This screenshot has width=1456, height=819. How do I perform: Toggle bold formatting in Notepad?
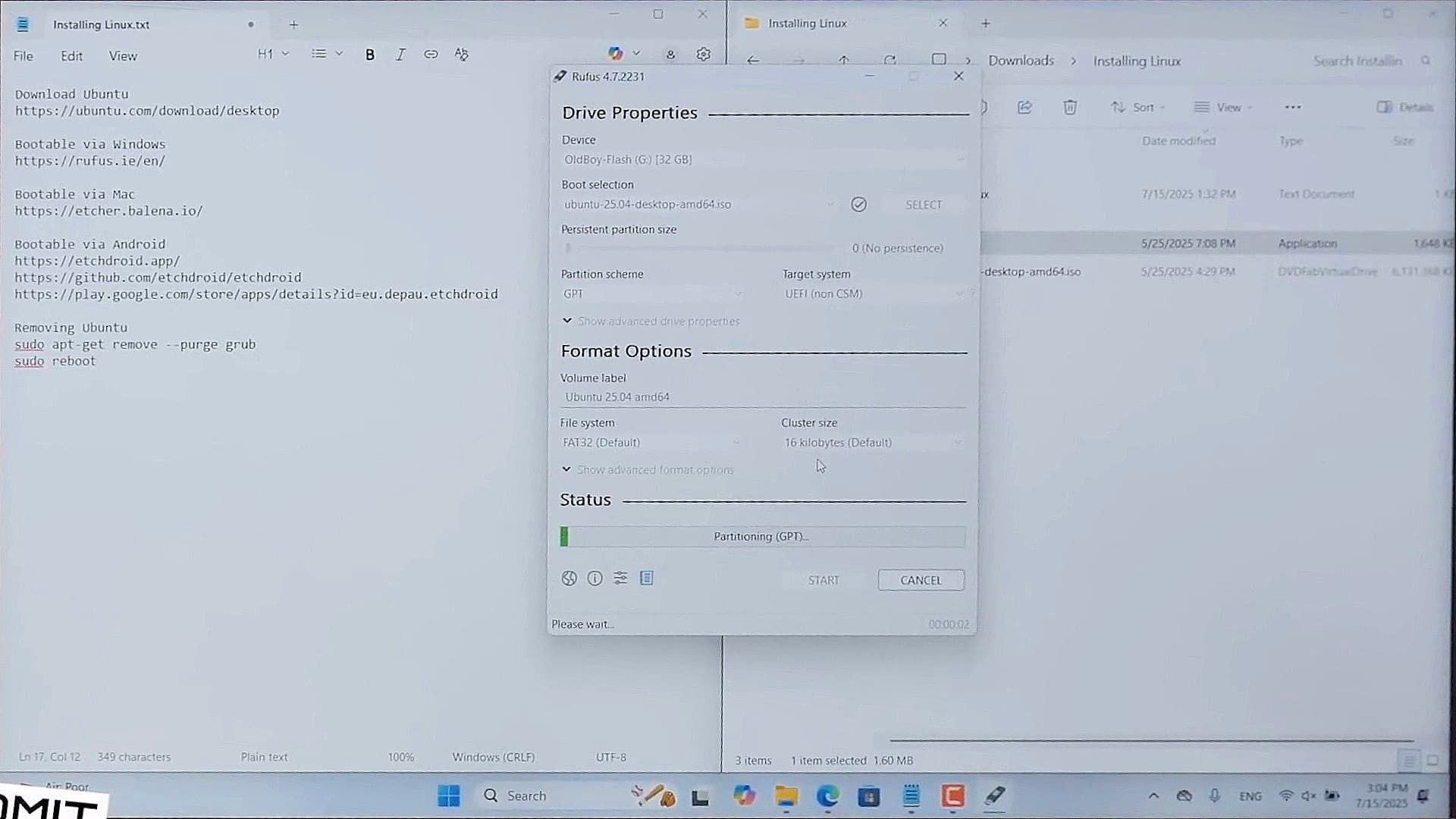click(370, 55)
